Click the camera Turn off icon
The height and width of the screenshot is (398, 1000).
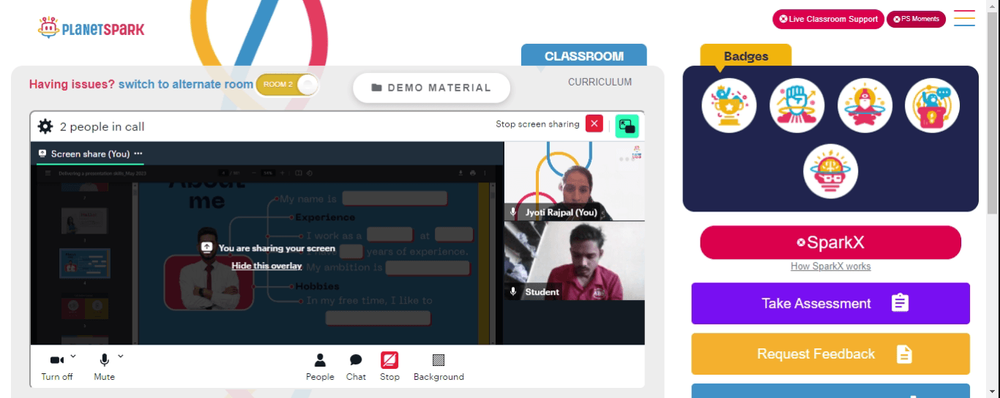click(x=56, y=360)
